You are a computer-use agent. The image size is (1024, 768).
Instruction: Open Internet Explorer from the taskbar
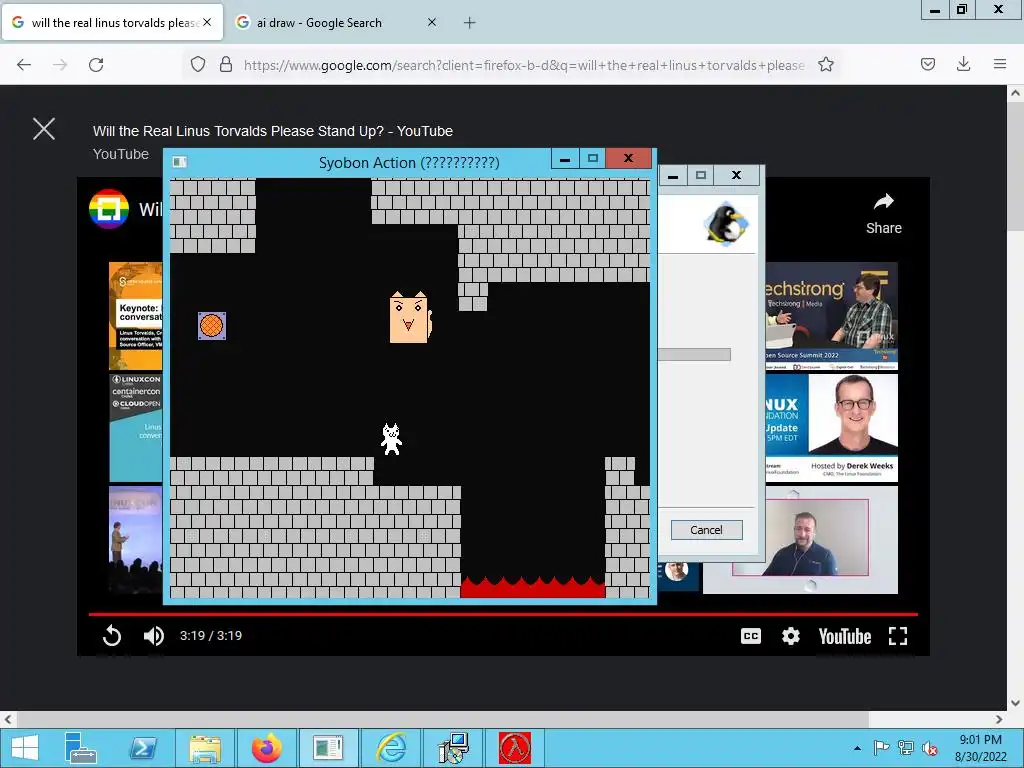tap(391, 748)
